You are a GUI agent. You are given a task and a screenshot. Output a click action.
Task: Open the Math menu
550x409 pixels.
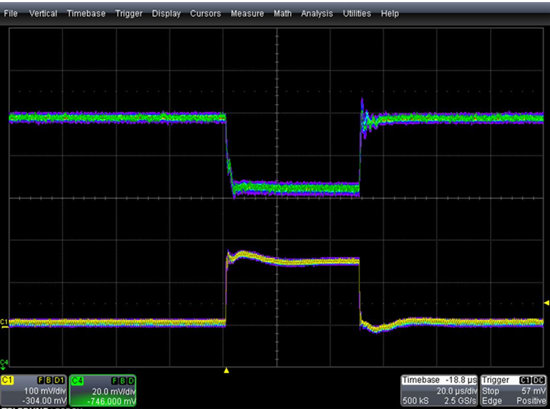tap(282, 14)
